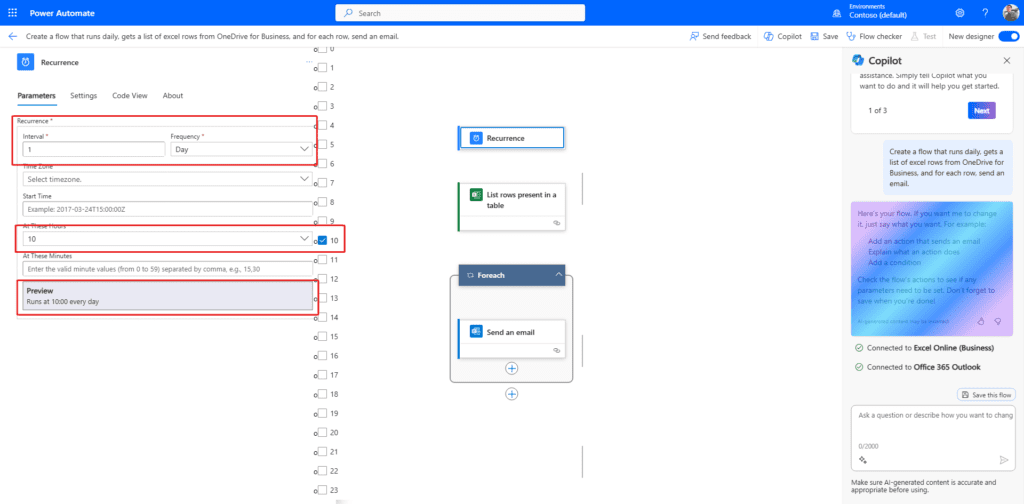Switch to the Settings tab
The height and width of the screenshot is (504, 1024).
(83, 96)
